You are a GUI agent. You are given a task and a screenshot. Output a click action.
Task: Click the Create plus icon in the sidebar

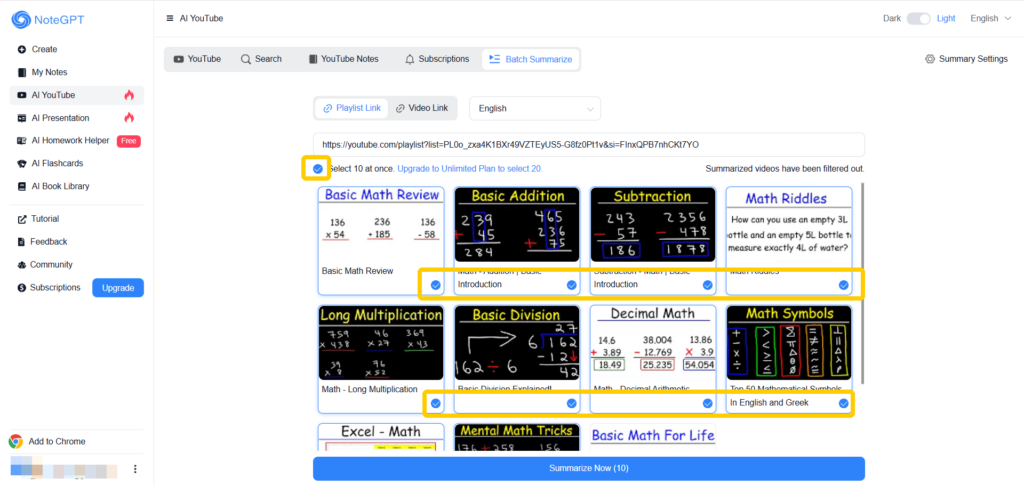(22, 49)
